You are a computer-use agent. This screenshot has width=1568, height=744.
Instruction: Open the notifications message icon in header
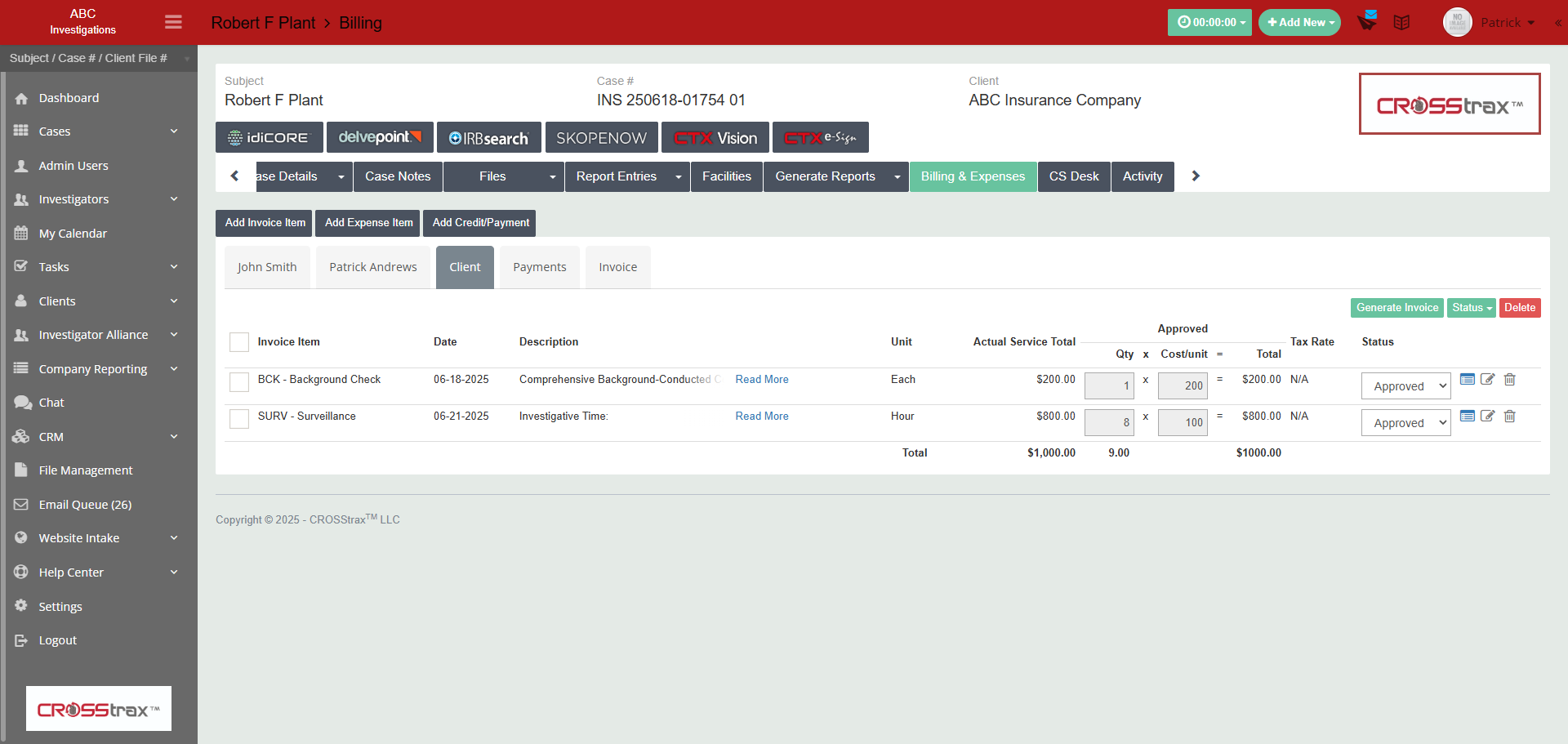point(1367,21)
